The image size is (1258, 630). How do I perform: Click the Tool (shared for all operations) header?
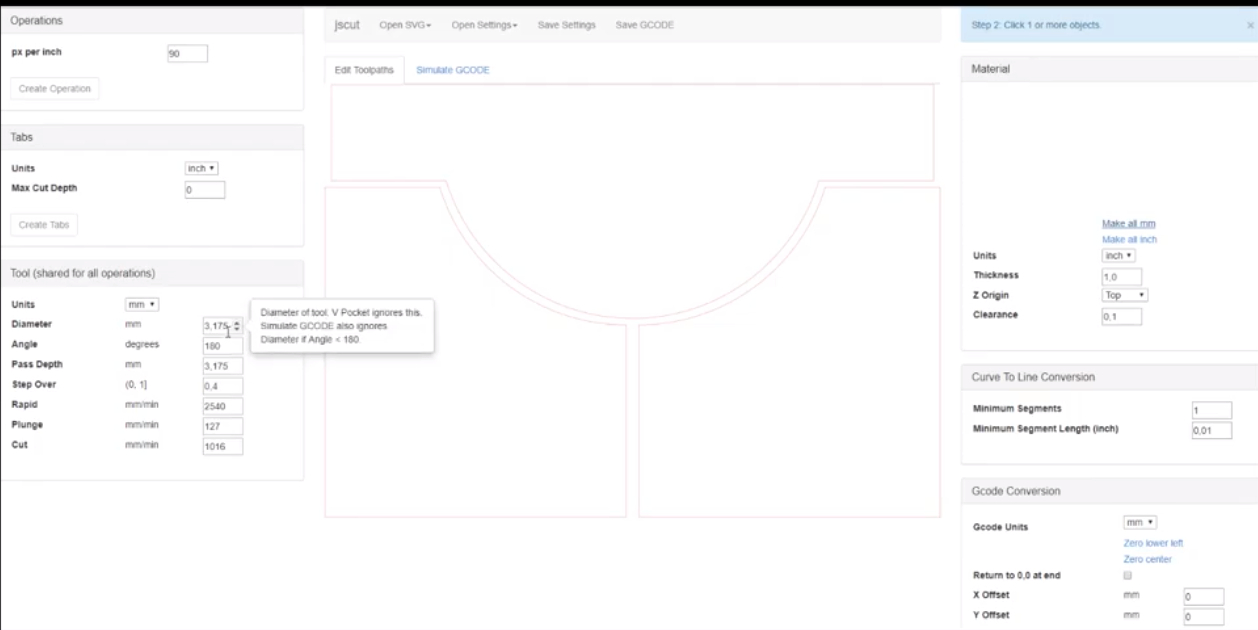[151, 273]
